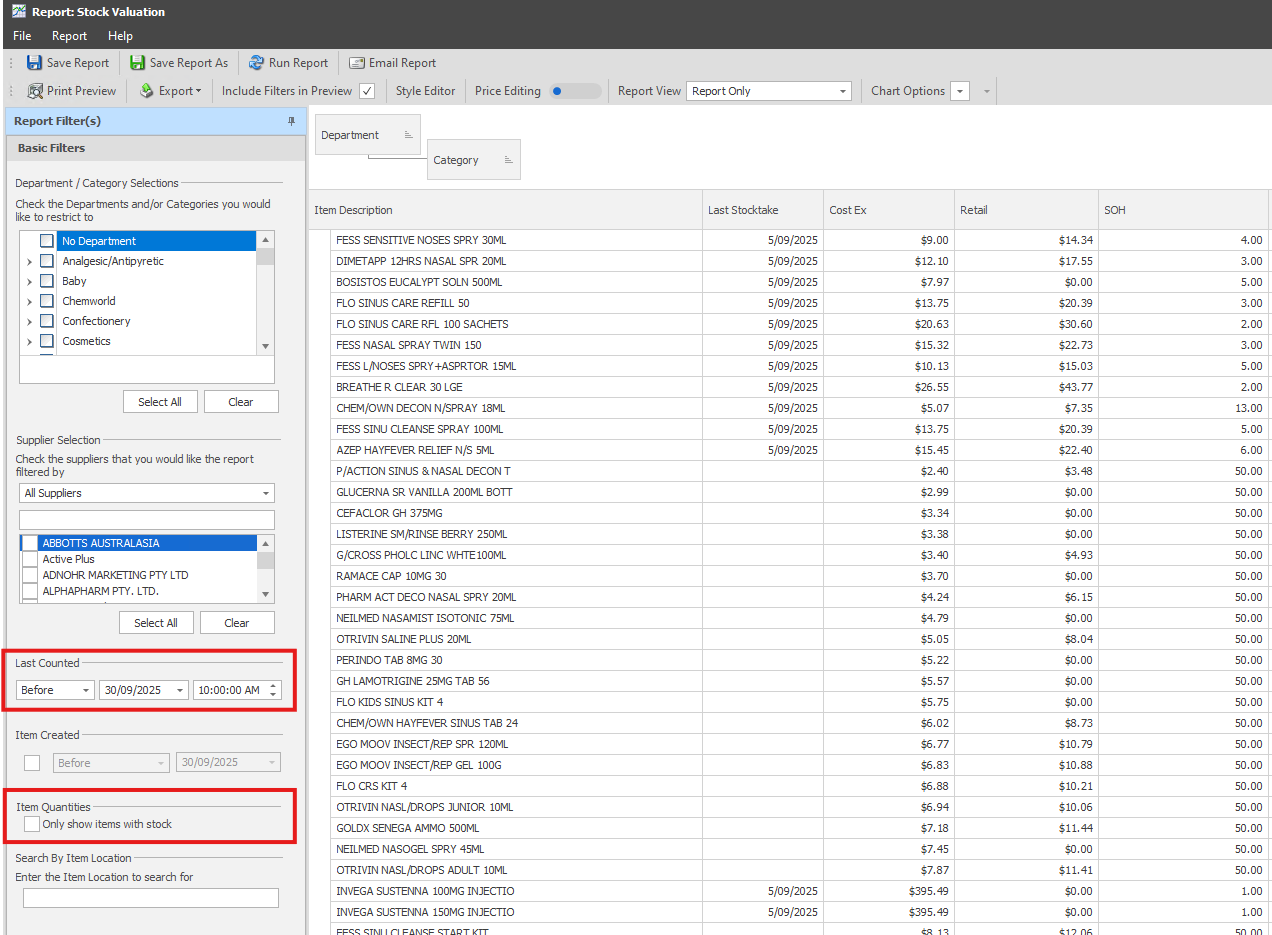This screenshot has height=935, width=1272.
Task: Click the Run Report refresh icon
Action: 257,63
